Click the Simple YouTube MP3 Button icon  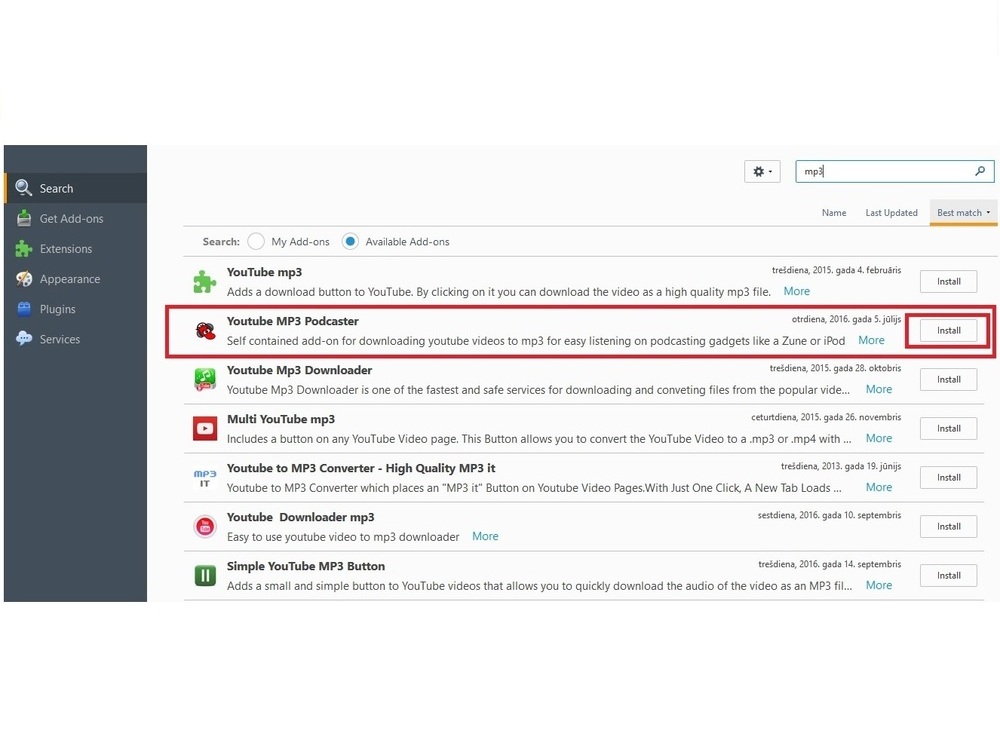[x=205, y=576]
